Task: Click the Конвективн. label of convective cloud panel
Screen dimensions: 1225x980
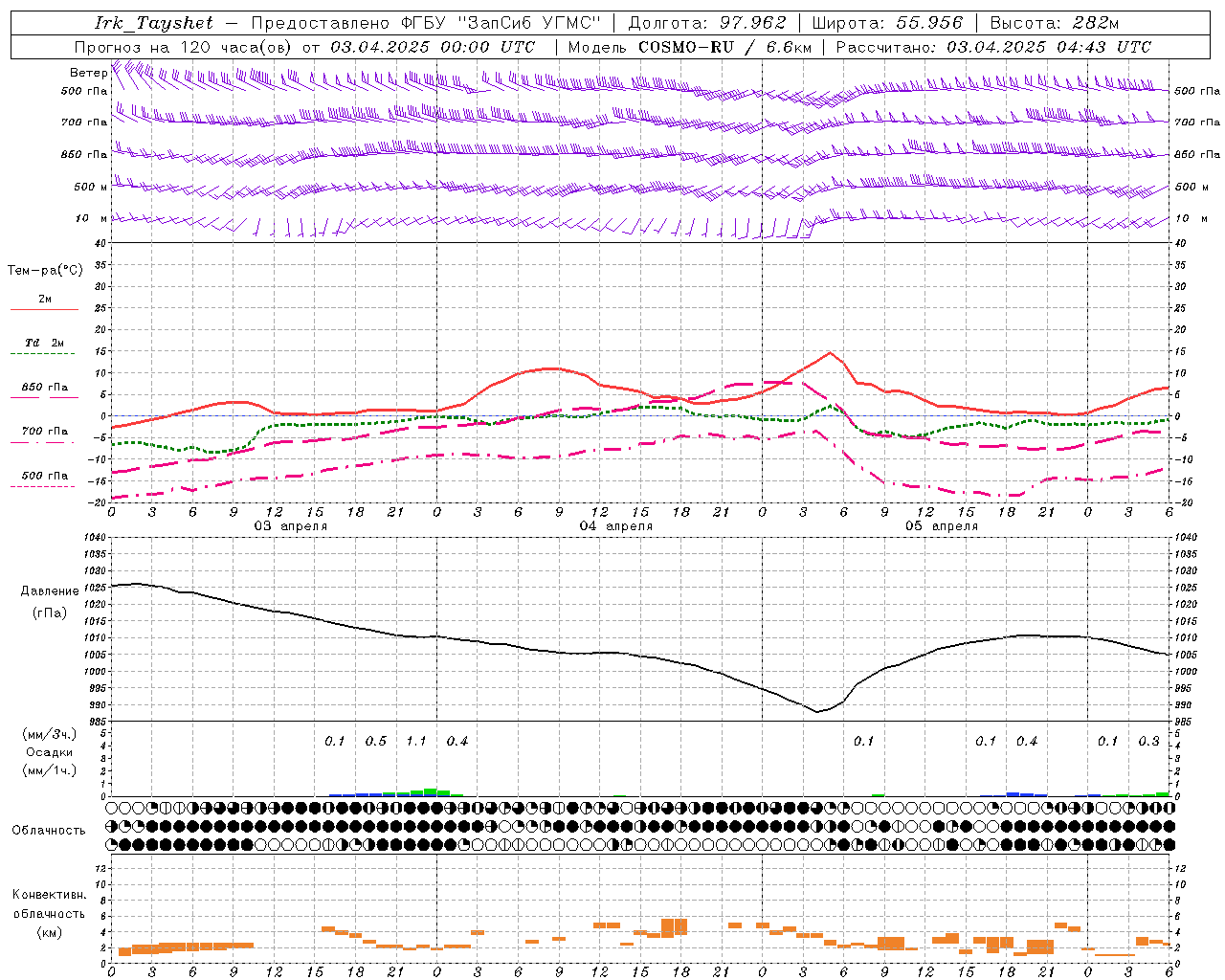Action: coord(49,895)
